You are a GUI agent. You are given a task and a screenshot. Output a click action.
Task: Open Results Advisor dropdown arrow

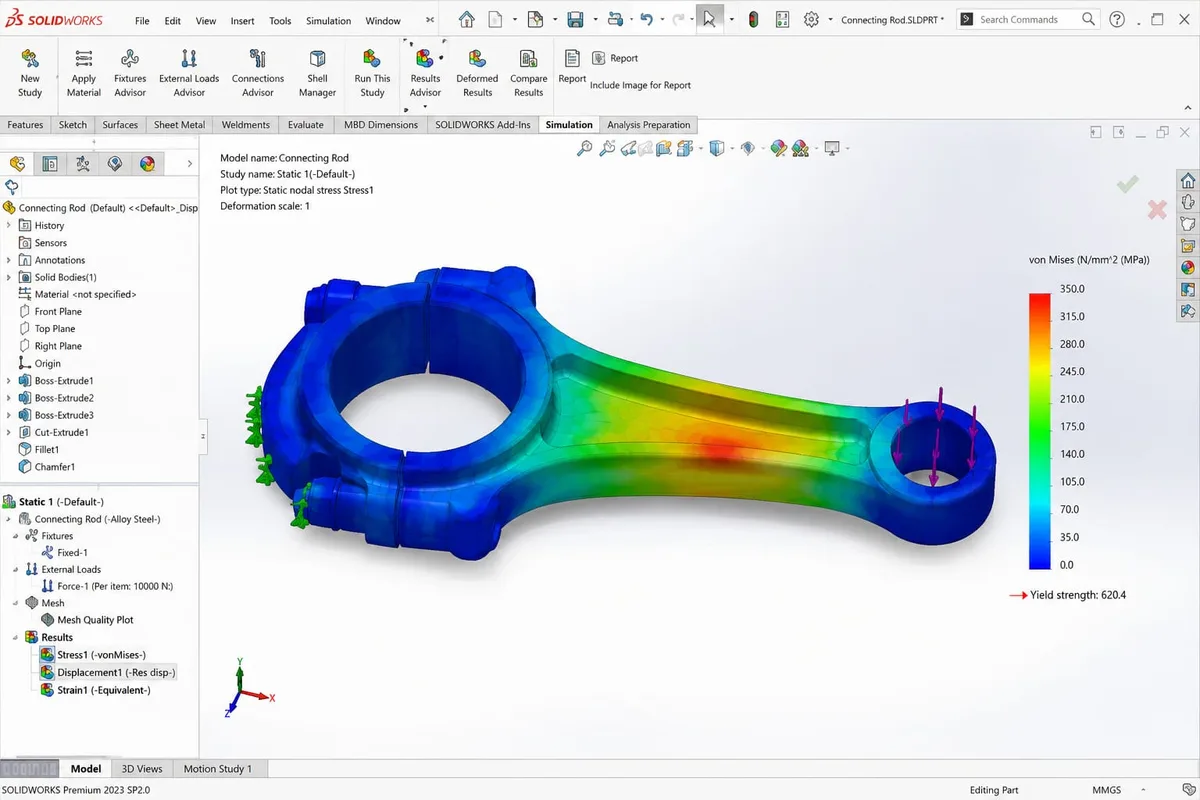(x=425, y=107)
